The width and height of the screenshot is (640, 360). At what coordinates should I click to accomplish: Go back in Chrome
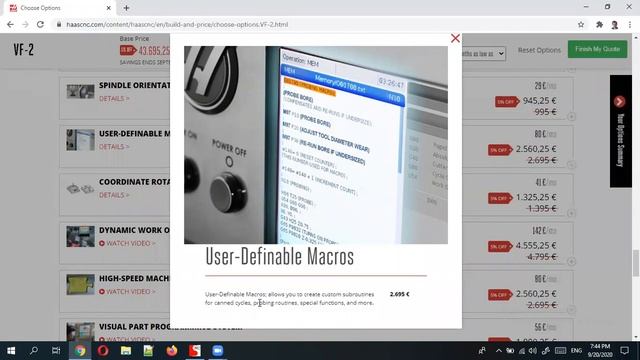click(x=10, y=24)
